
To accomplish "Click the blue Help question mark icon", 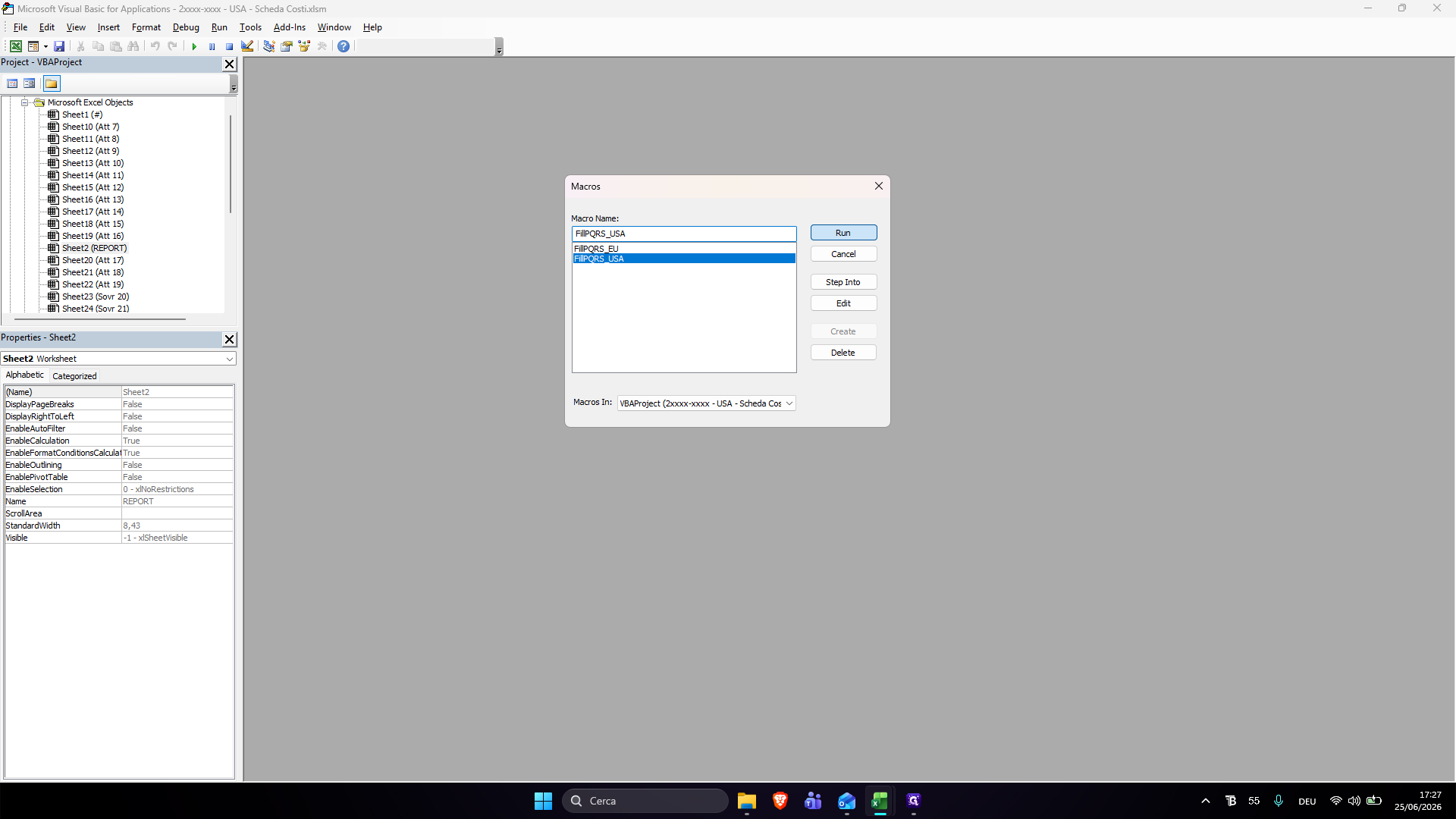I will (x=344, y=46).
